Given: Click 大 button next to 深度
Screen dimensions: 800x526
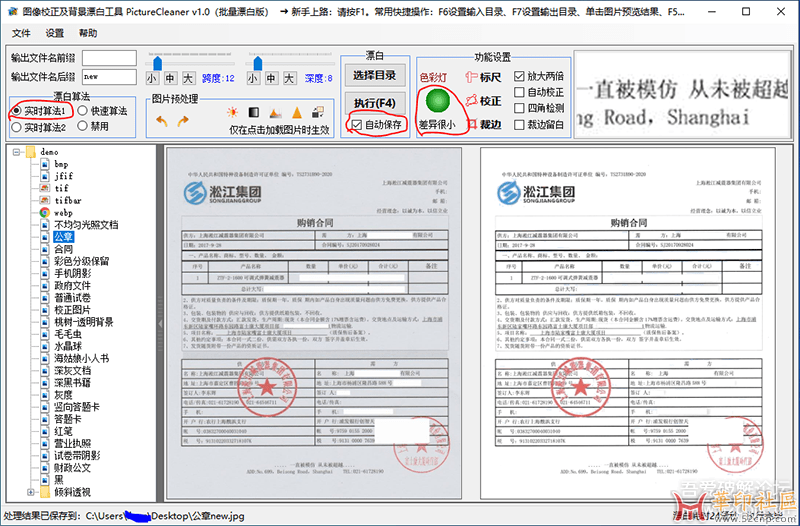Looking at the screenshot, I should coord(289,78).
